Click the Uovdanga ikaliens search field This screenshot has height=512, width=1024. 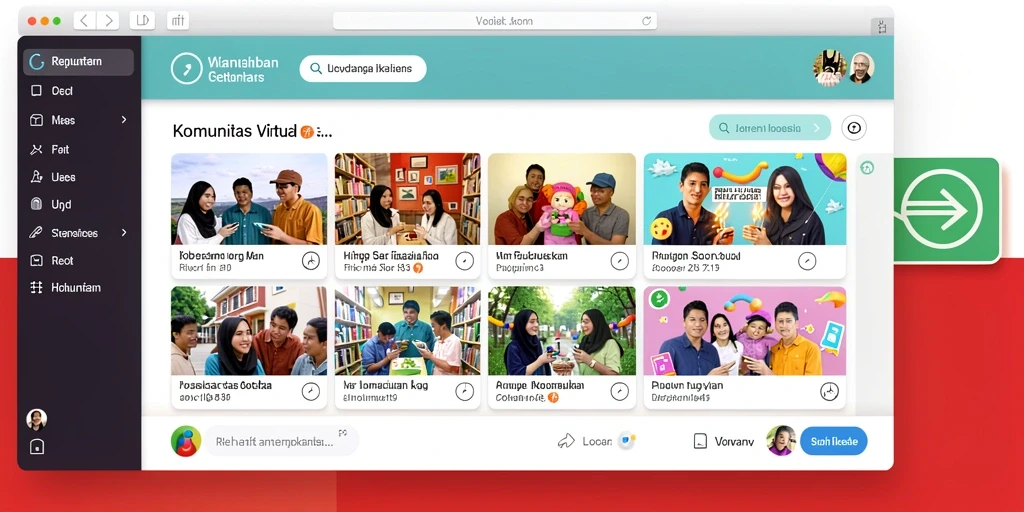tap(362, 69)
